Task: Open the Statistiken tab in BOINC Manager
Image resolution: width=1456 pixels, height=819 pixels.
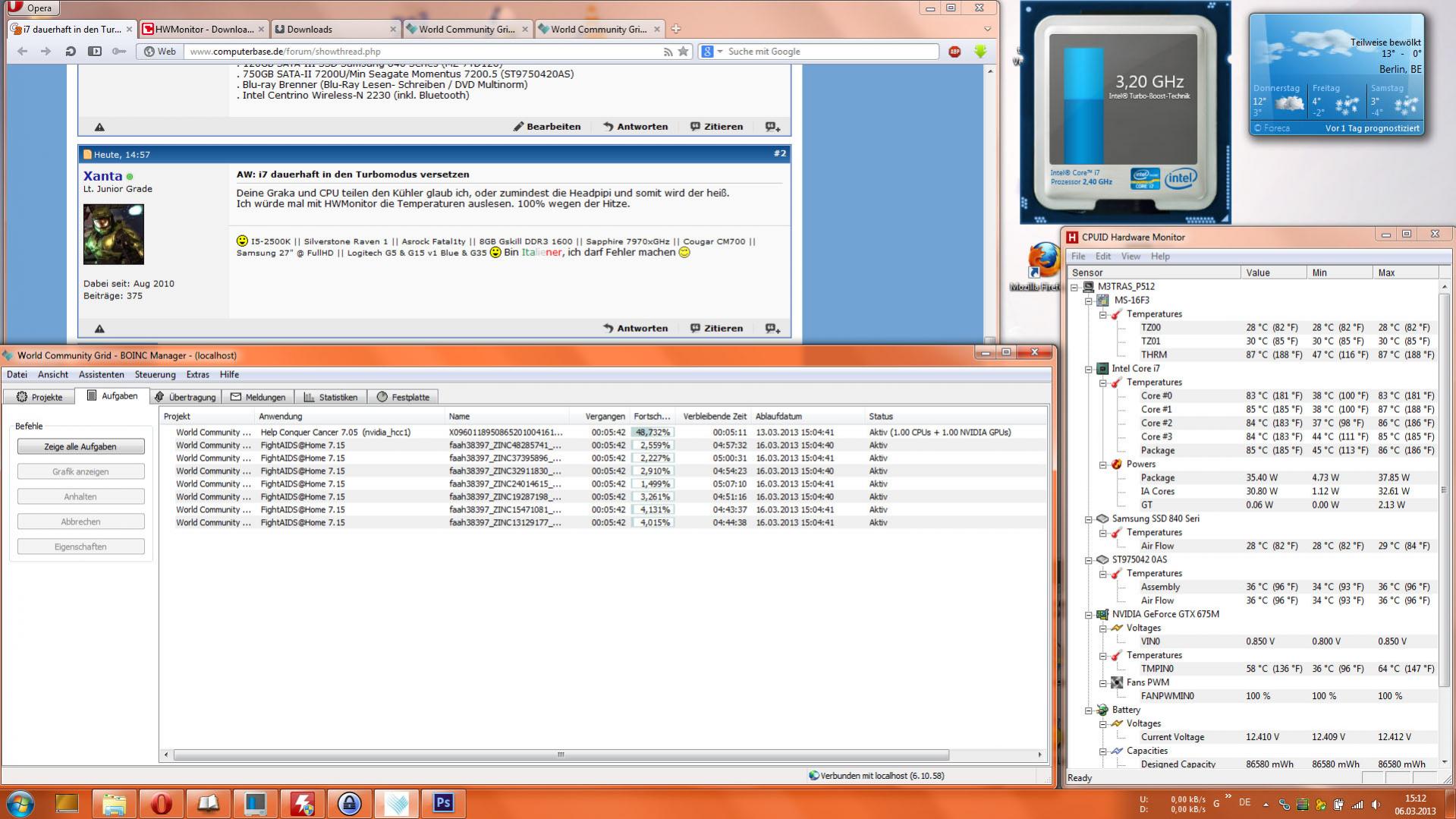Action: point(331,397)
